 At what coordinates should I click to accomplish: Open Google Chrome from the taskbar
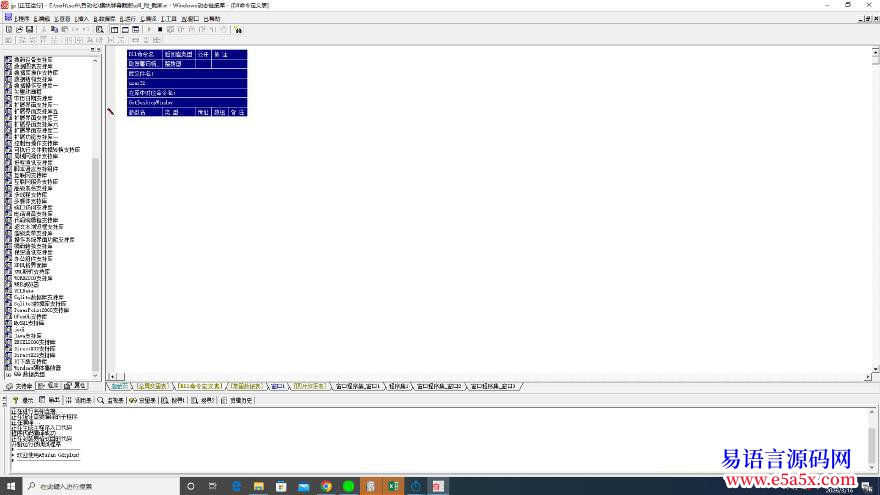click(x=326, y=486)
